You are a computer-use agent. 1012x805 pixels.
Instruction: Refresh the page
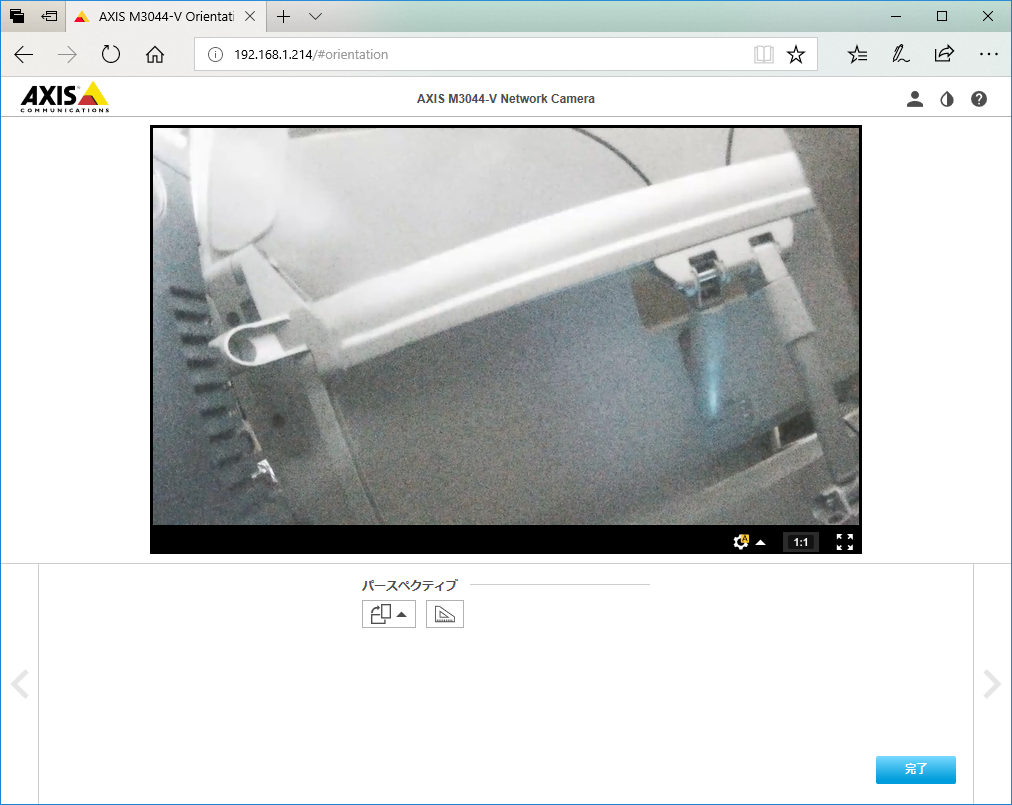pyautogui.click(x=111, y=54)
